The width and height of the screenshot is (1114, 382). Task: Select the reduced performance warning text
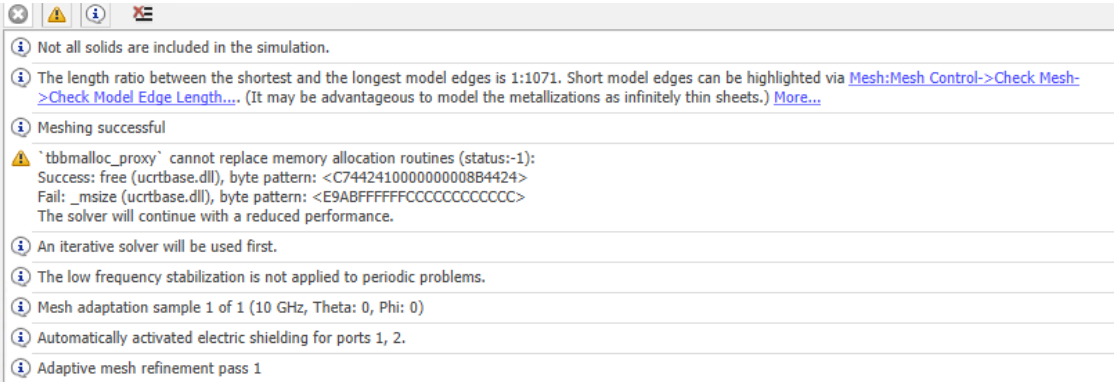pyautogui.click(x=215, y=217)
